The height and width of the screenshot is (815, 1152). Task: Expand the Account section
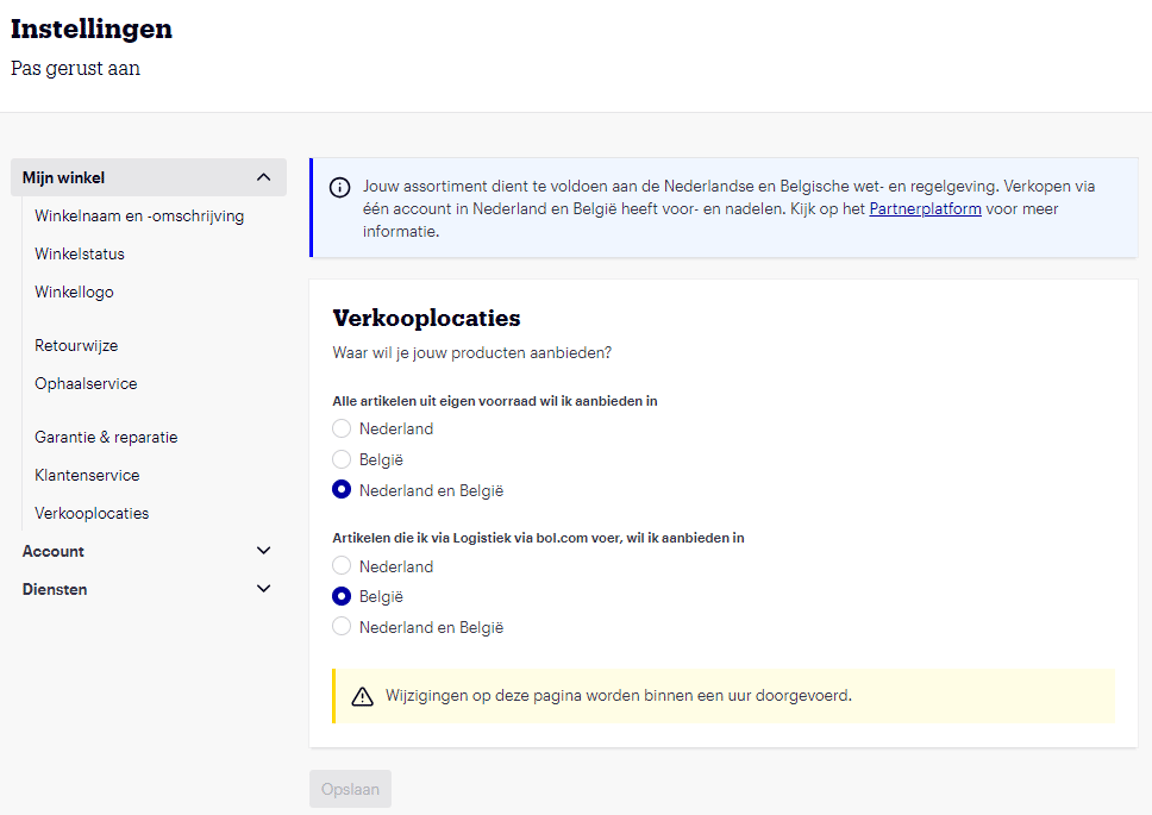264,550
